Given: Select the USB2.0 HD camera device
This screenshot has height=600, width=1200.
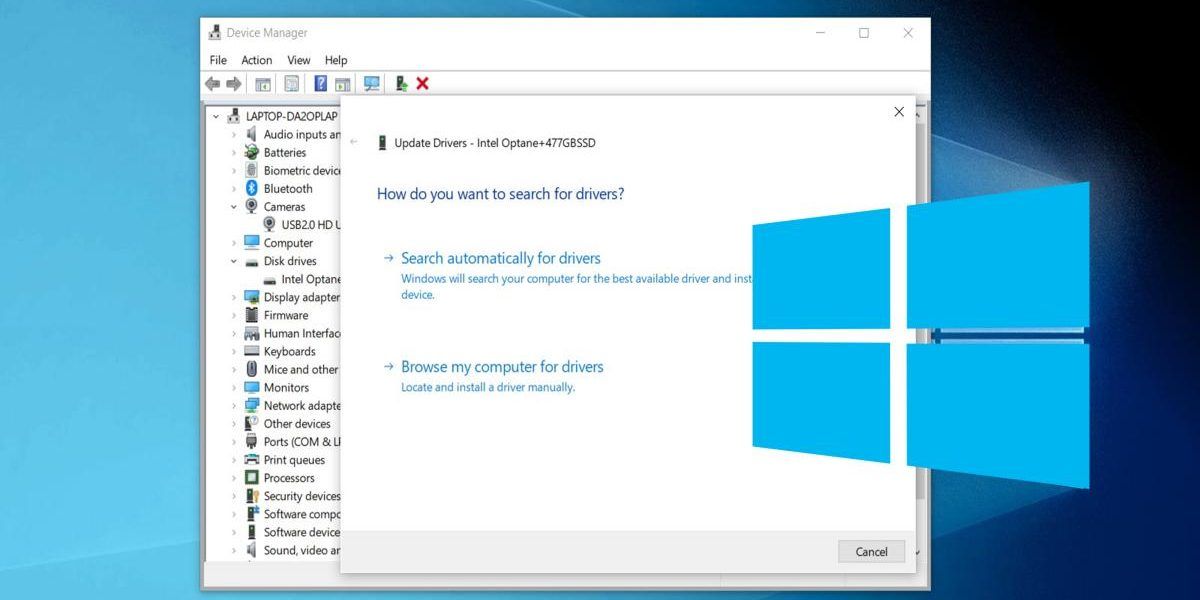Looking at the screenshot, I should (x=311, y=225).
